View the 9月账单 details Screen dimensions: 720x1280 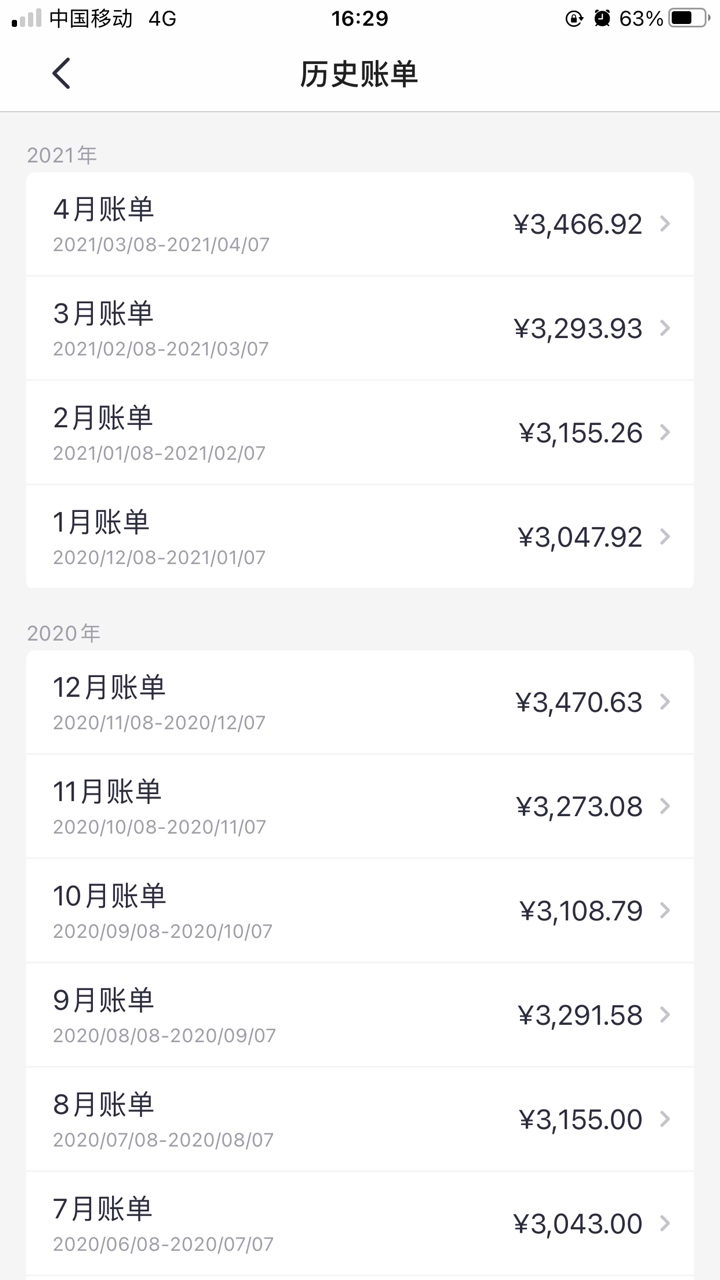tap(360, 1015)
